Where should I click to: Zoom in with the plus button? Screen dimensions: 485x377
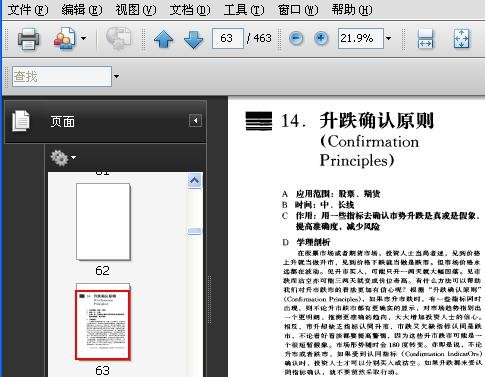pyautogui.click(x=321, y=38)
